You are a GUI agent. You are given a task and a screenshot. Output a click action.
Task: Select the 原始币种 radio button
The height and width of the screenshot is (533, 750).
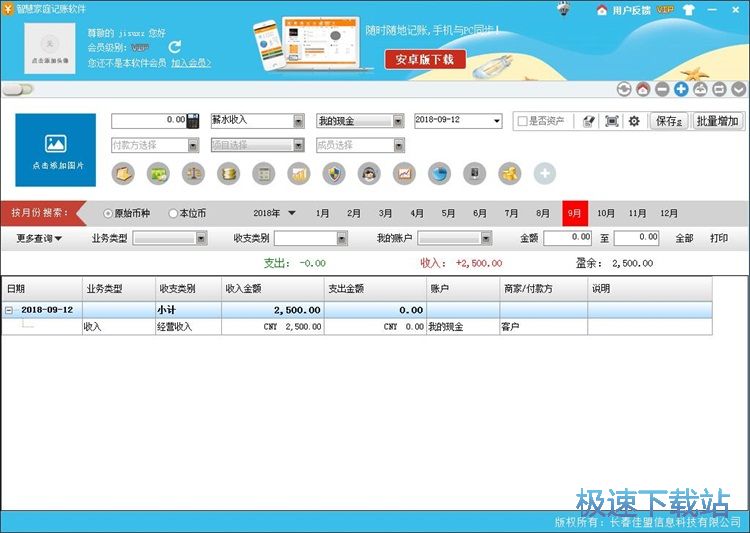[109, 213]
